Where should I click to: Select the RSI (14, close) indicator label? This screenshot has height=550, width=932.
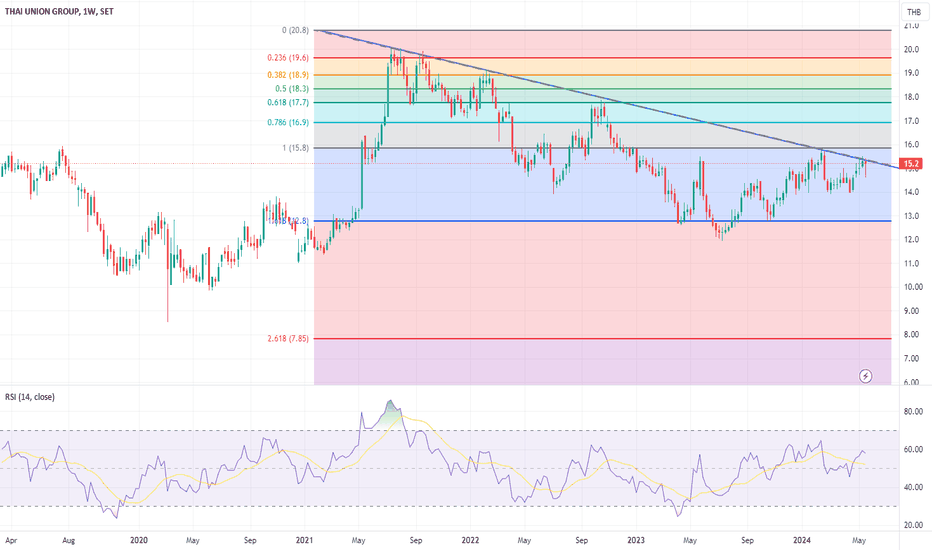[30, 397]
